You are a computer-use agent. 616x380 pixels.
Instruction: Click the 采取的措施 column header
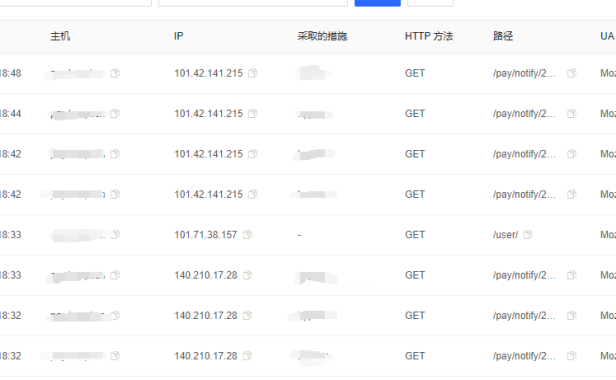[322, 36]
